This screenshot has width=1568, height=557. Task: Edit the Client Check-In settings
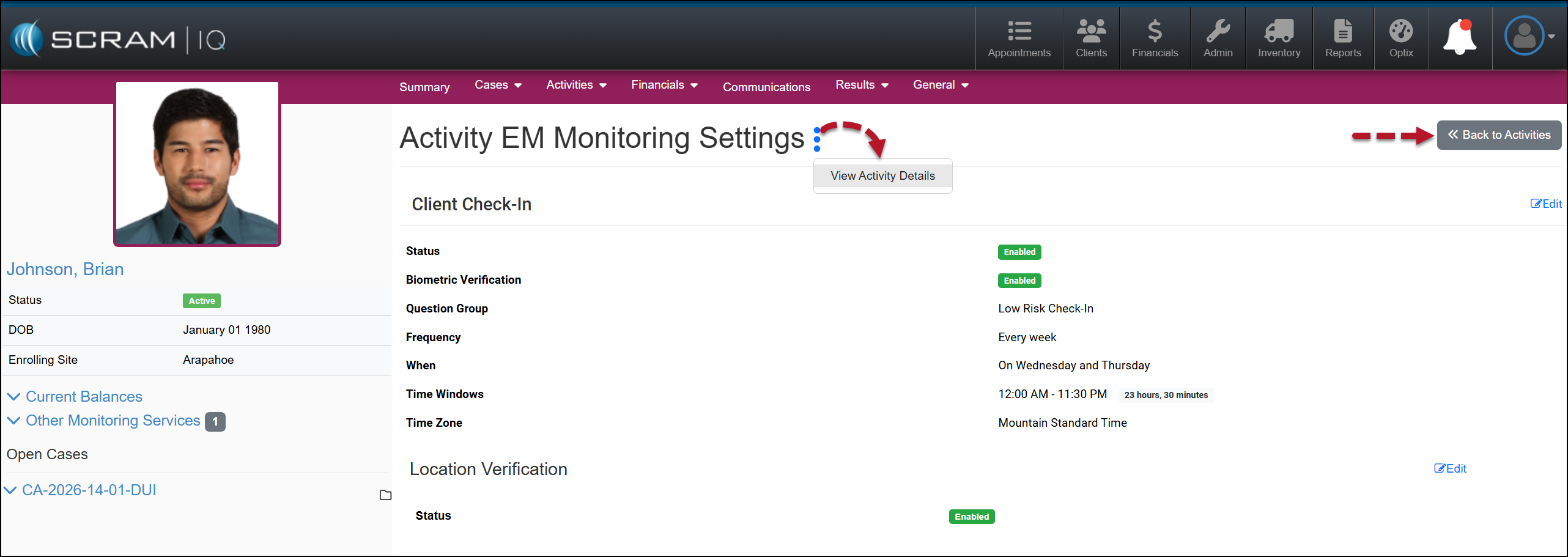tap(1545, 204)
